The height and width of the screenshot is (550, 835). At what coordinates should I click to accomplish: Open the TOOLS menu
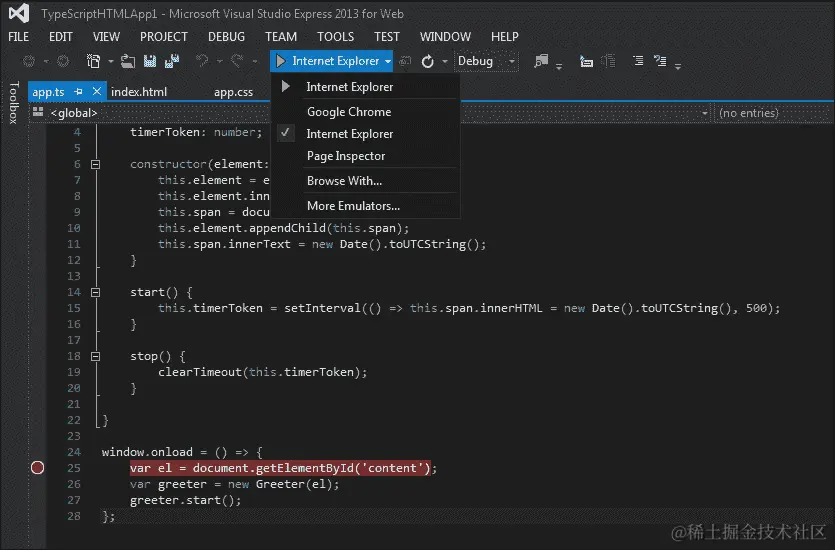point(335,37)
